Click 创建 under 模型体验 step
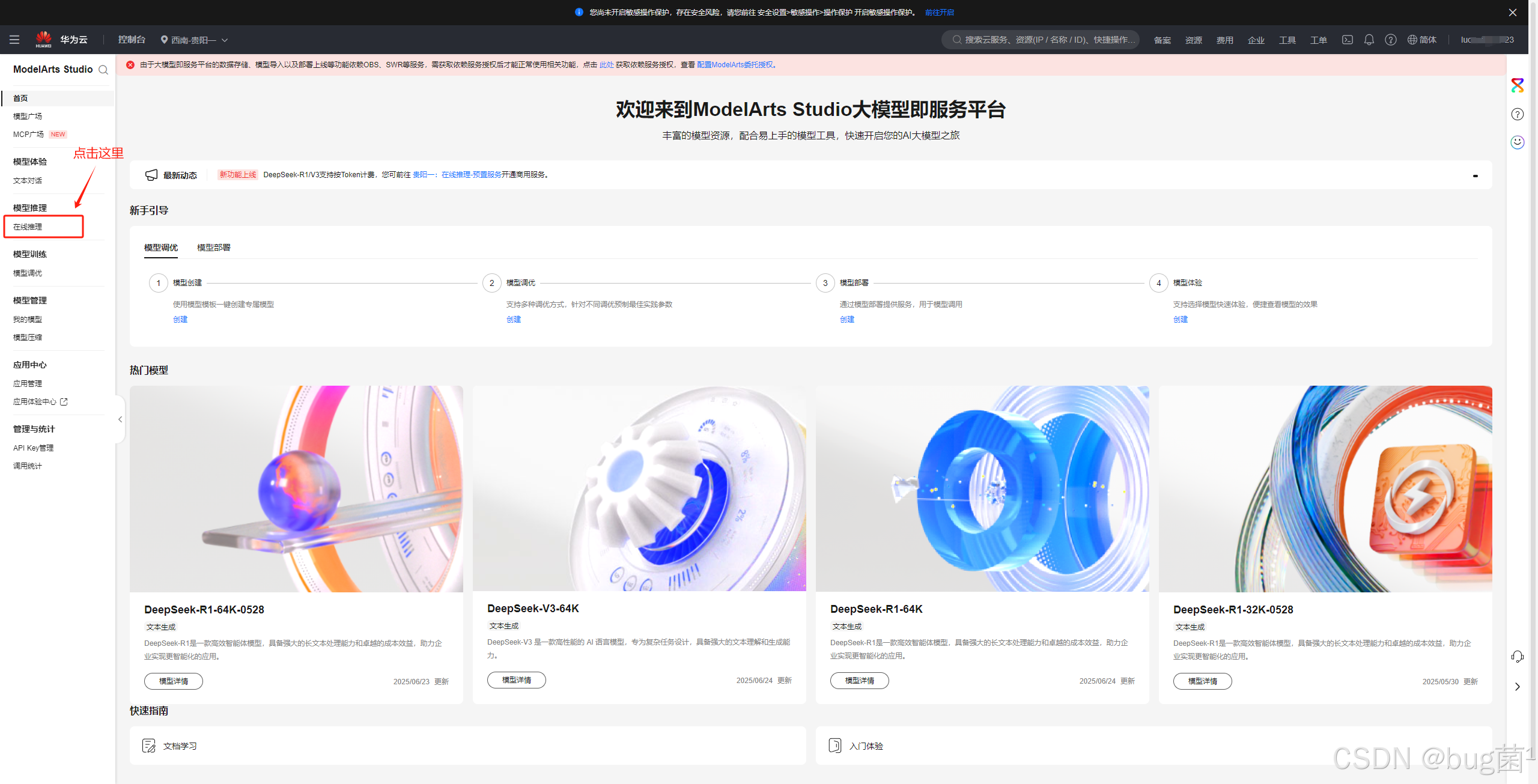 click(x=1181, y=319)
